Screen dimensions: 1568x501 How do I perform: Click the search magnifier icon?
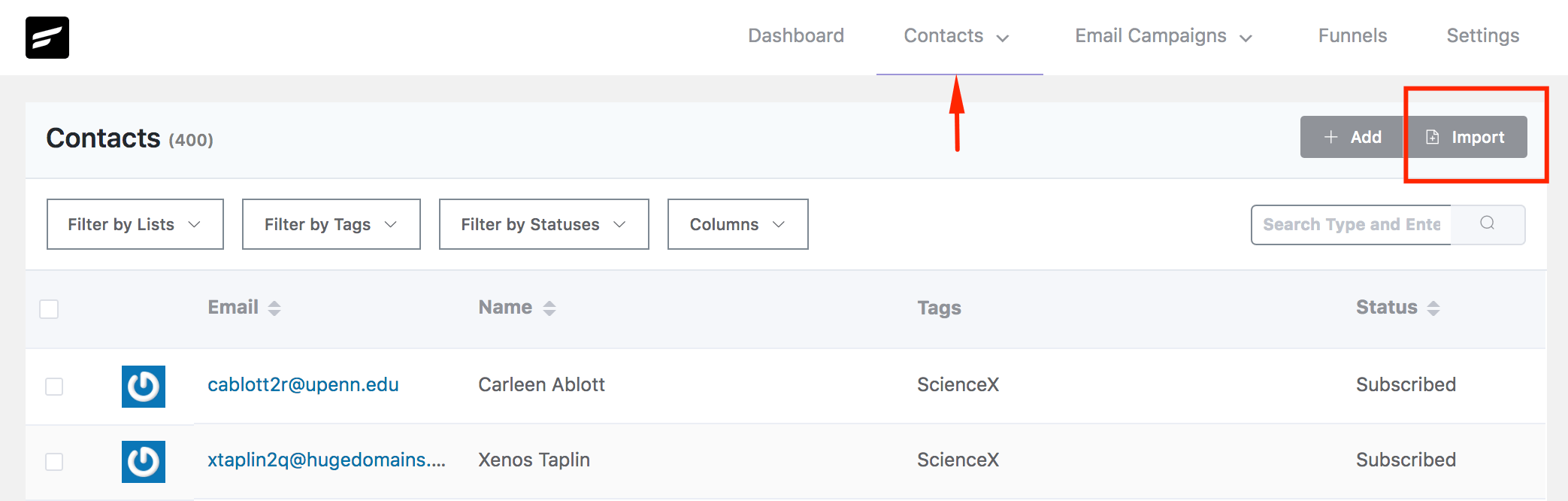click(1487, 223)
